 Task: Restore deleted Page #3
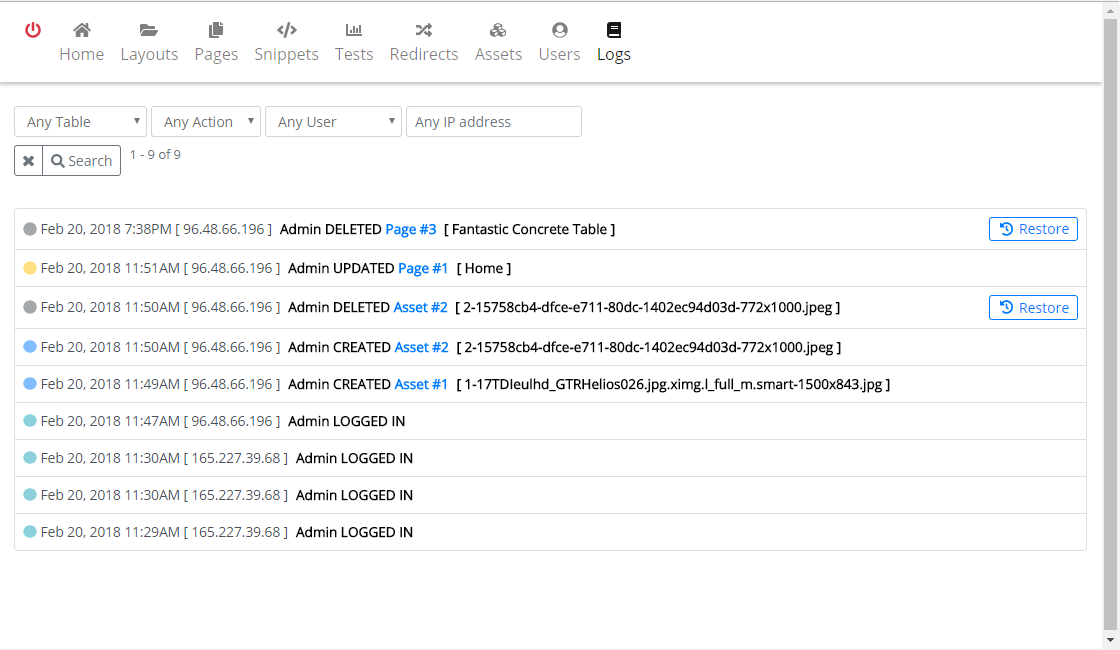(x=1033, y=229)
